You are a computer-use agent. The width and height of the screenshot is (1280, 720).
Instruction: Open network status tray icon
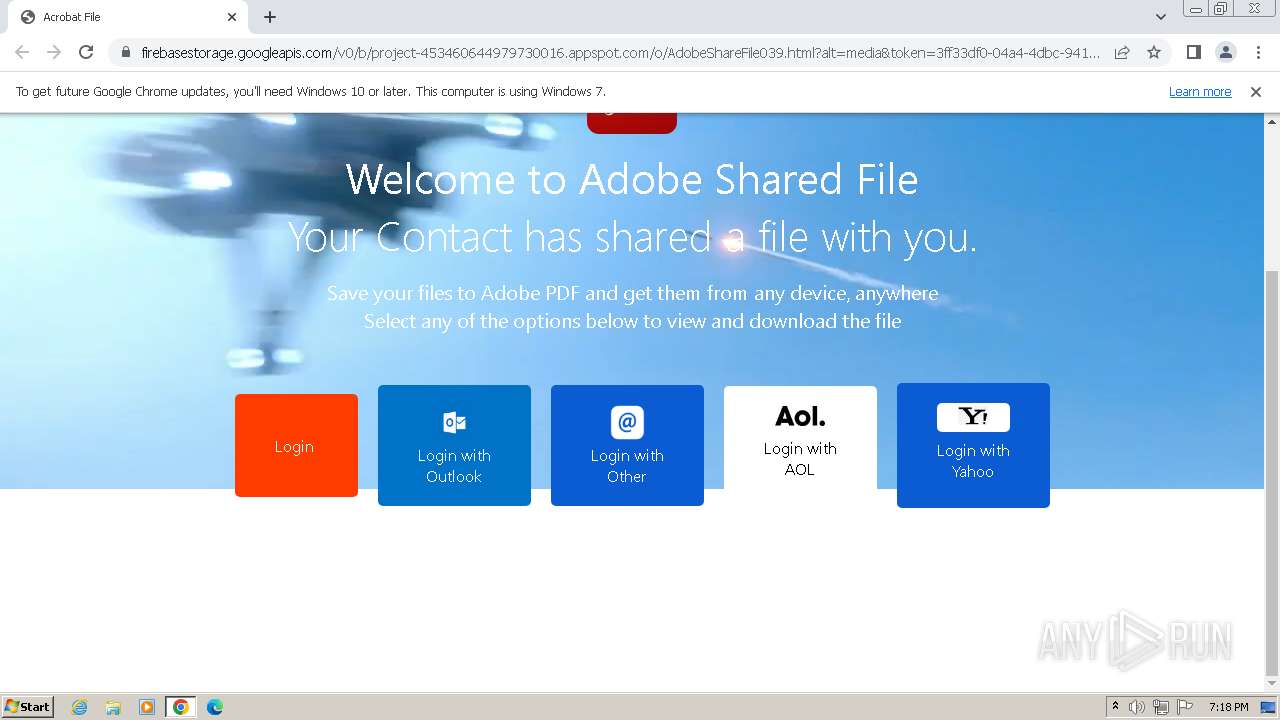pos(1161,707)
